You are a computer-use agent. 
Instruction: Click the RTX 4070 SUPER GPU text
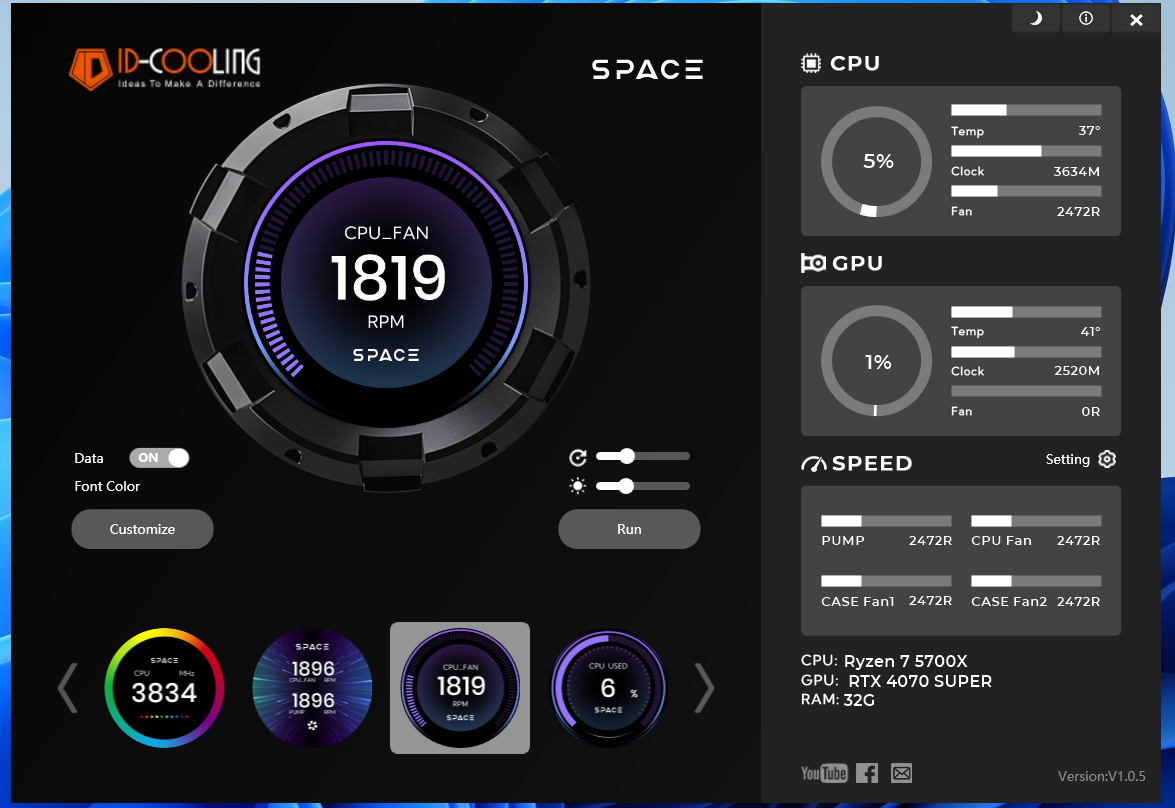(x=919, y=681)
